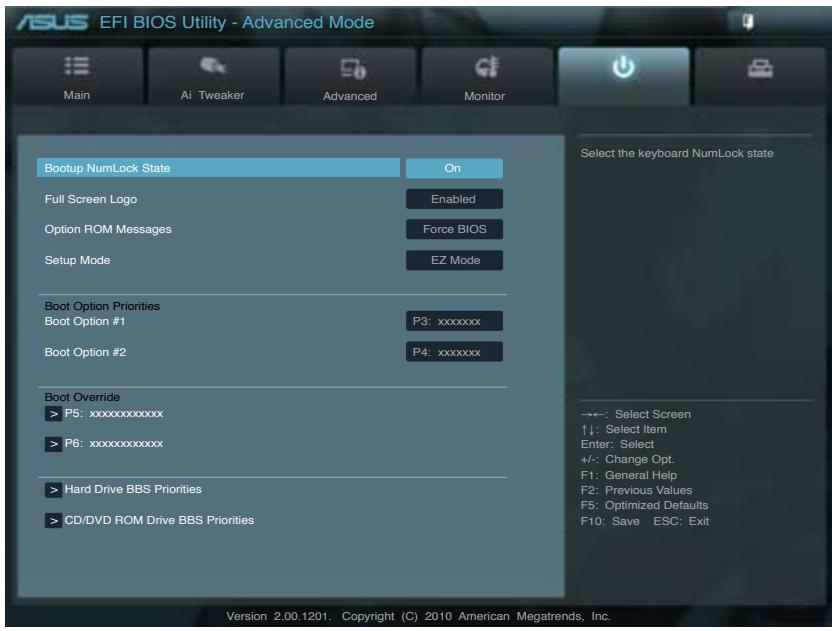Open Option ROM Messages Force BIOS dropdown

point(454,229)
